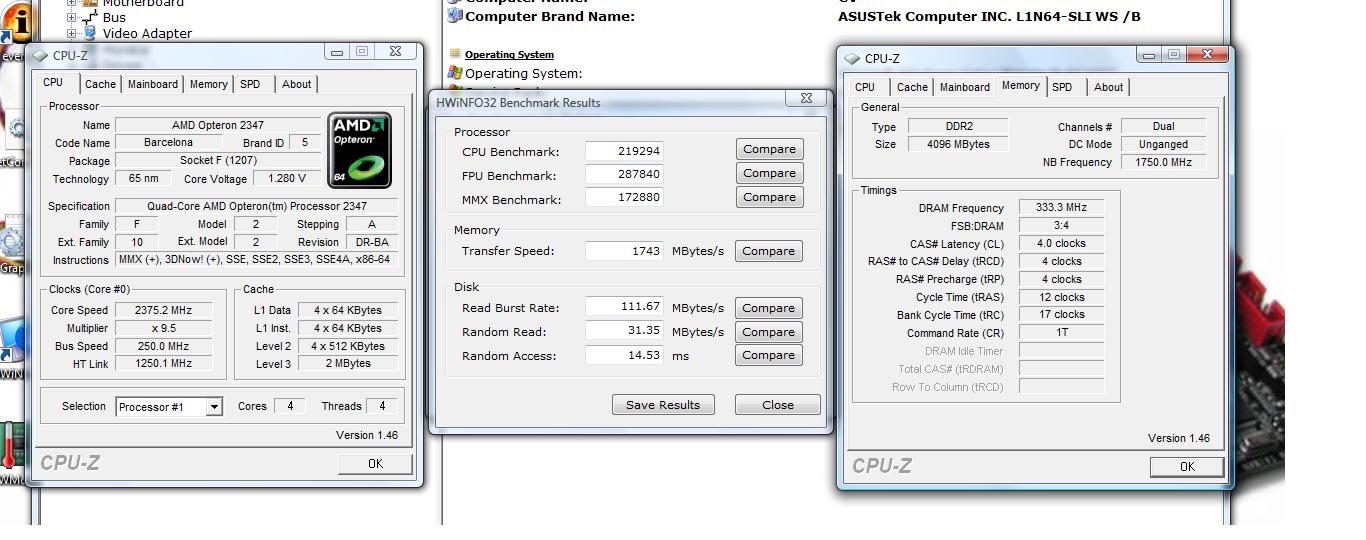Open the About tab in right CPU-Z
This screenshot has width=1366, height=540.
(x=1108, y=87)
